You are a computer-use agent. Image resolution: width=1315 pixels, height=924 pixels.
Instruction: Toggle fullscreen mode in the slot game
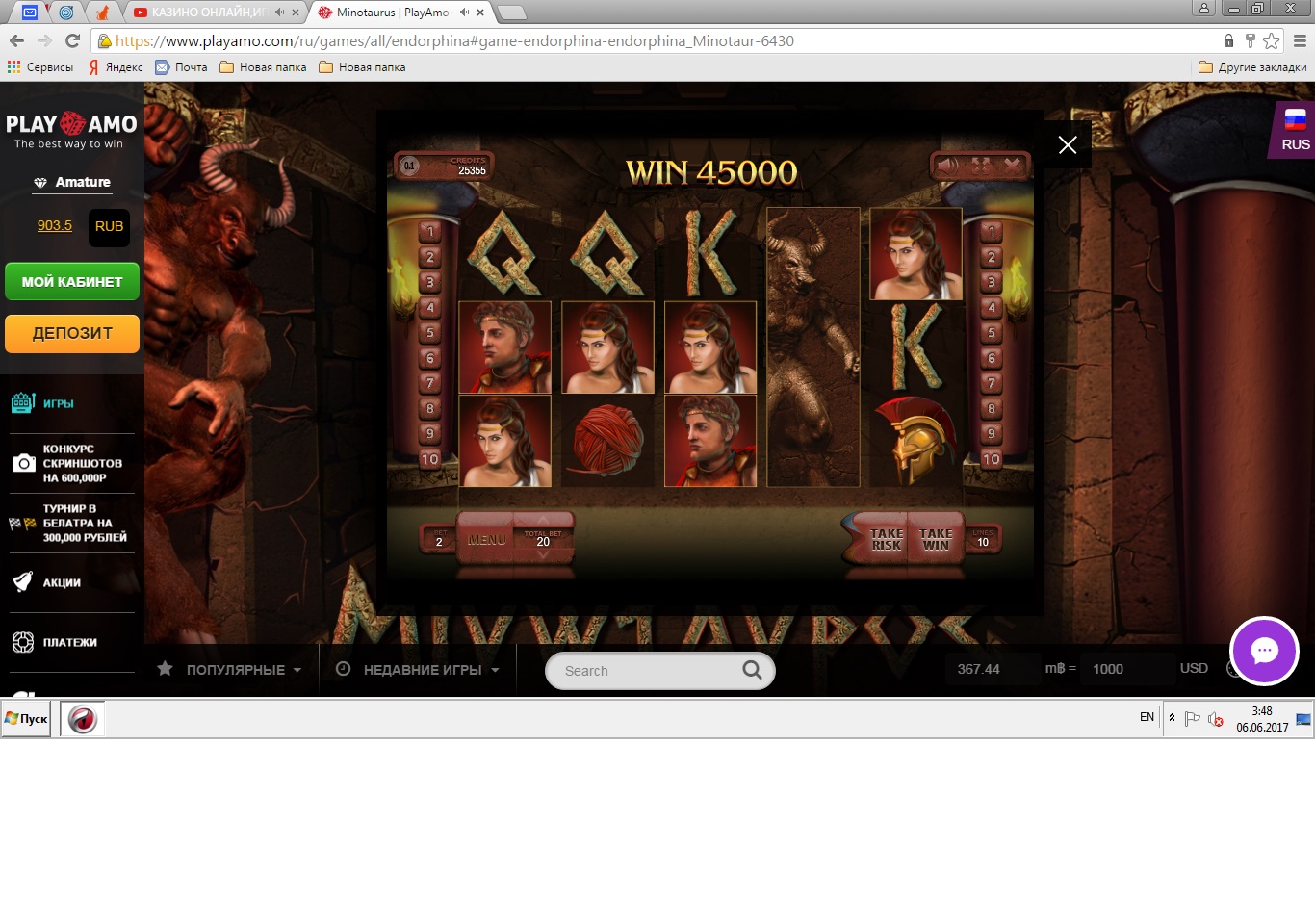(980, 165)
